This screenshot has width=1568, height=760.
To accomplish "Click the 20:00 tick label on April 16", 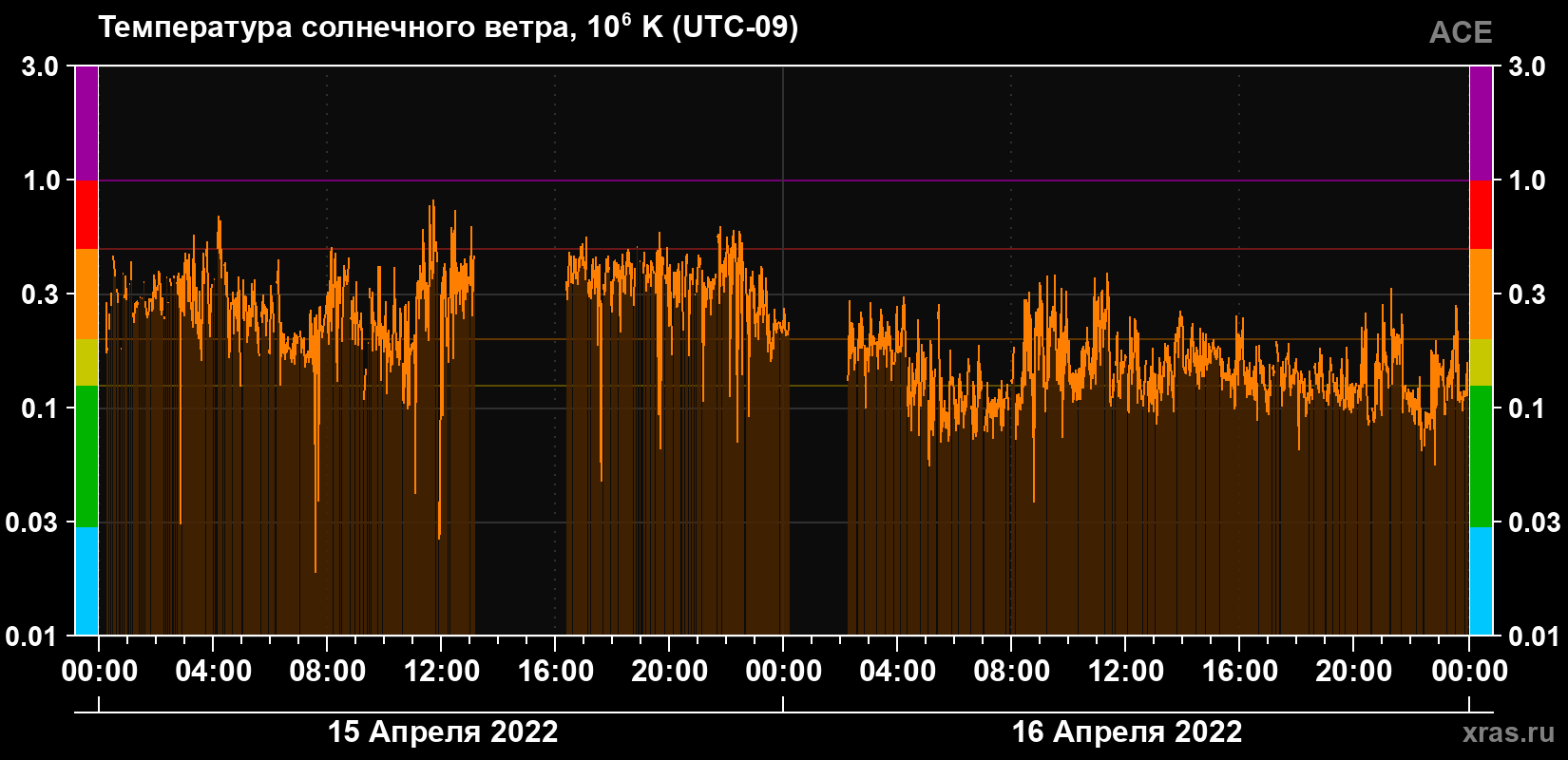I will (x=1354, y=672).
